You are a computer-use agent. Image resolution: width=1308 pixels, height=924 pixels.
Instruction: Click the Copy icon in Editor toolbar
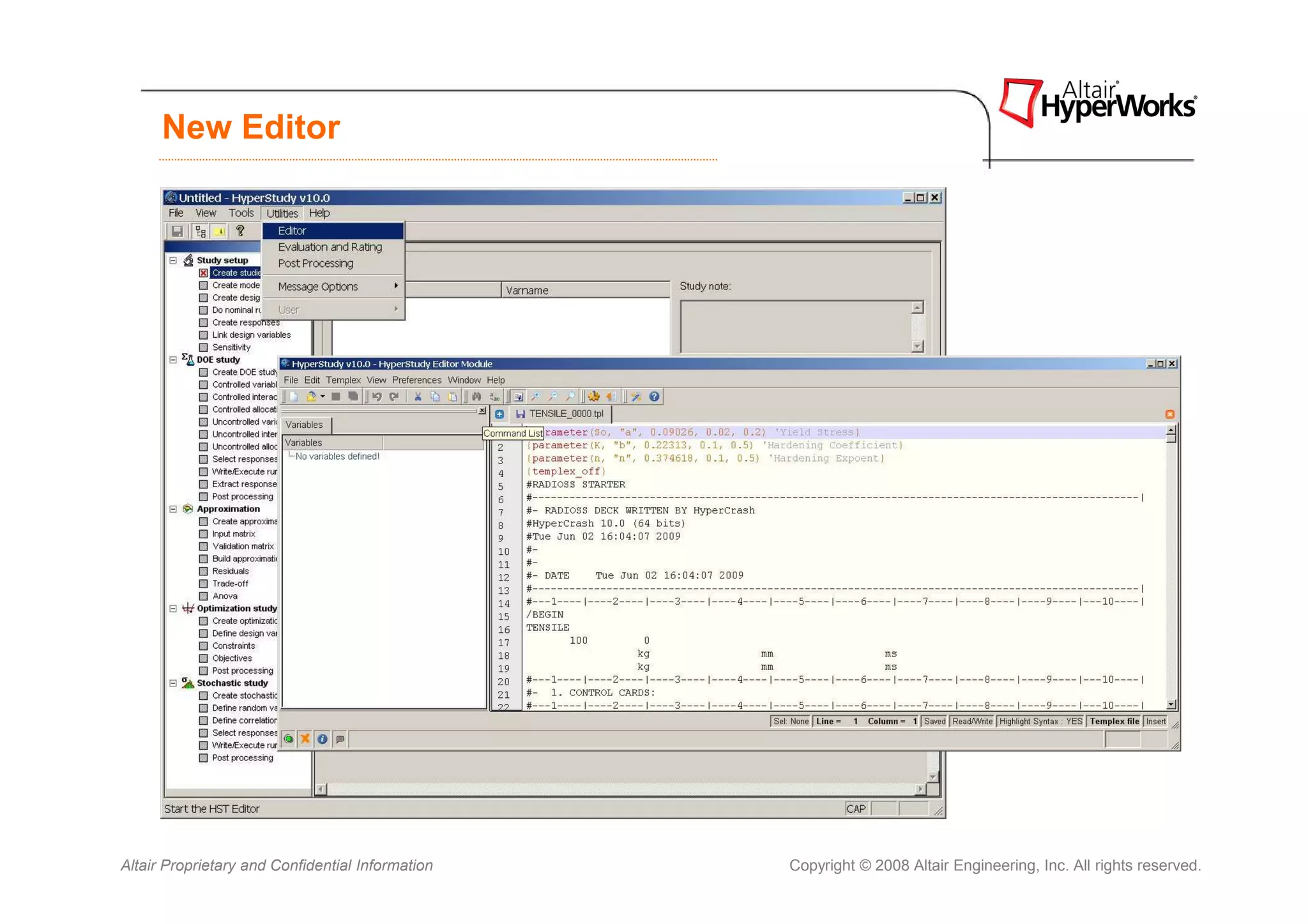pos(435,397)
